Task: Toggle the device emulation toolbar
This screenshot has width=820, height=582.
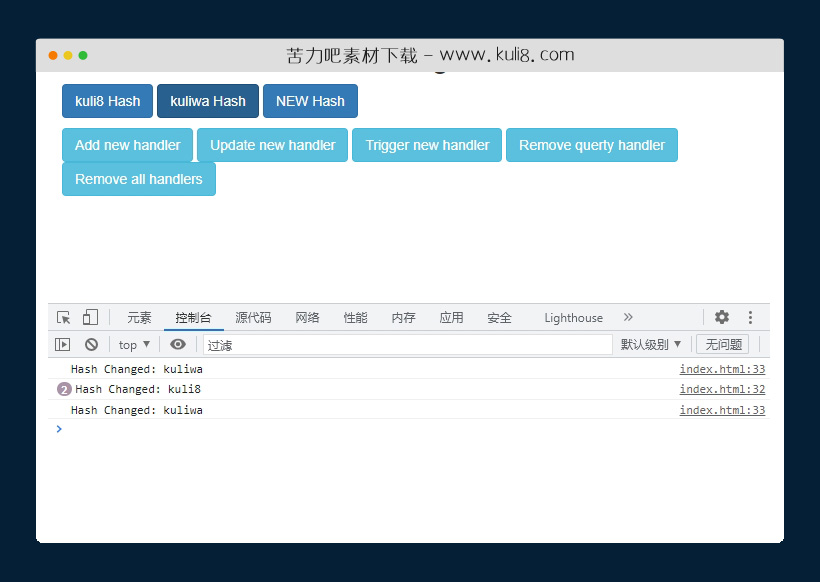Action: click(90, 317)
